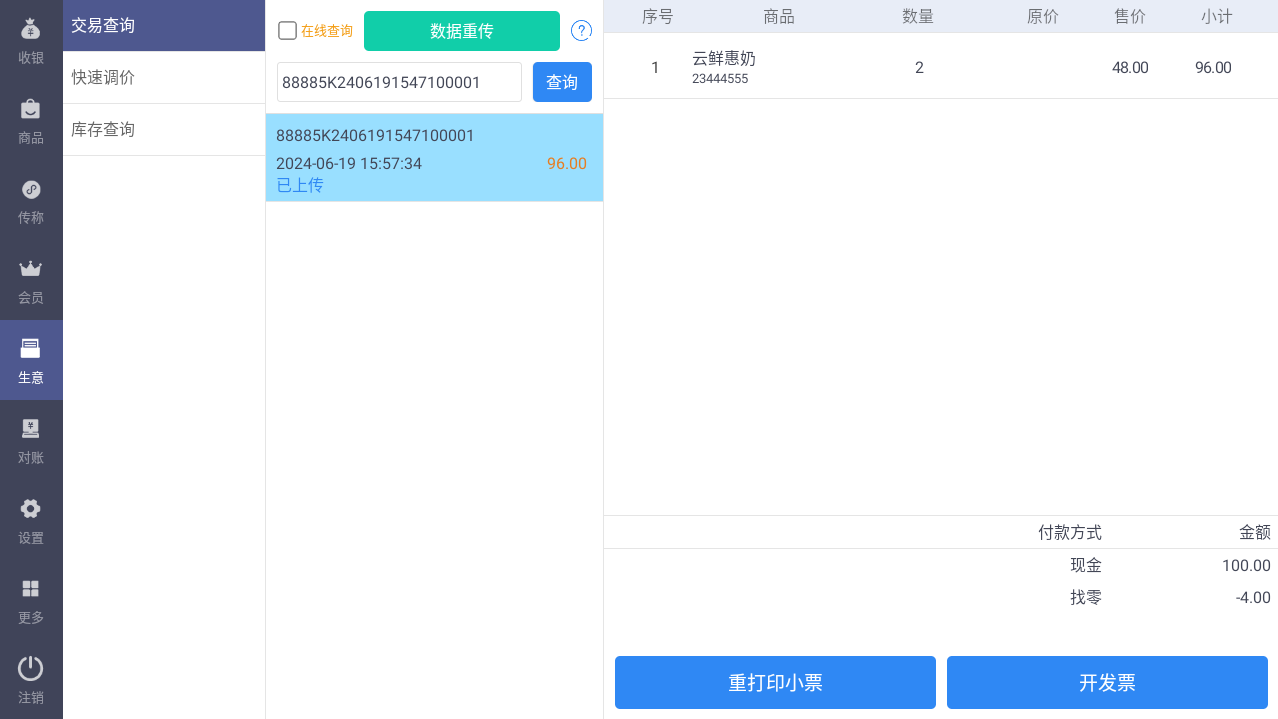The image size is (1278, 719).
Task: Click the 注销 logout icon
Action: pos(31,677)
